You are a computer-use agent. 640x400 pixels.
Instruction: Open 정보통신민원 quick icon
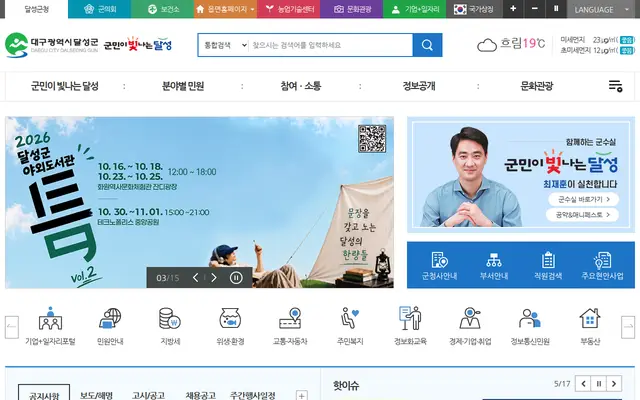(530, 326)
